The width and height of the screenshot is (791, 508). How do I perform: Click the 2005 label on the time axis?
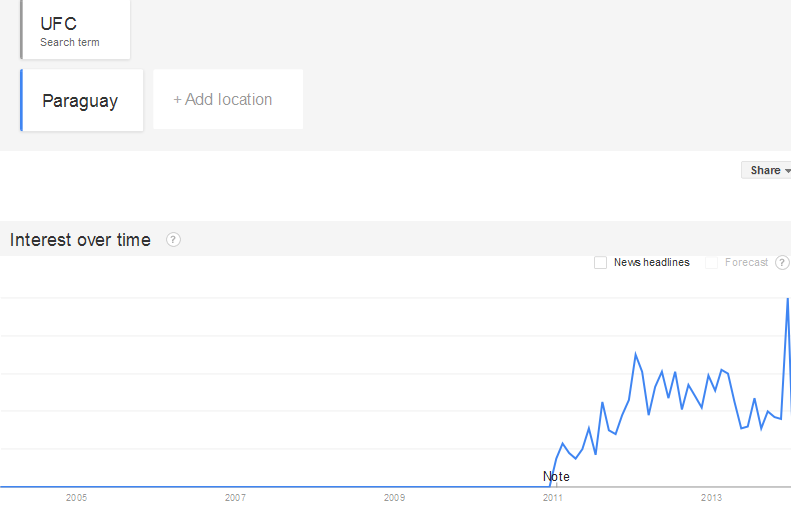(x=76, y=498)
